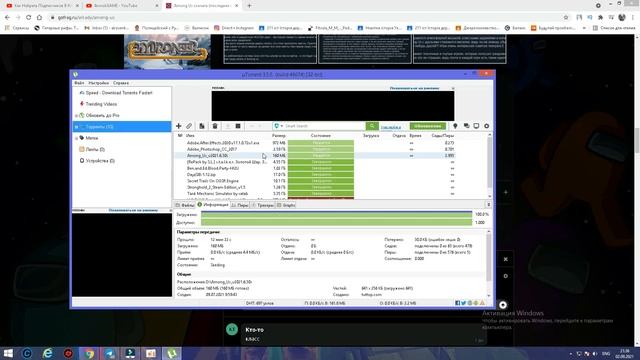
Task: Sort torrents by the Состояние column header
Action: click(x=320, y=136)
